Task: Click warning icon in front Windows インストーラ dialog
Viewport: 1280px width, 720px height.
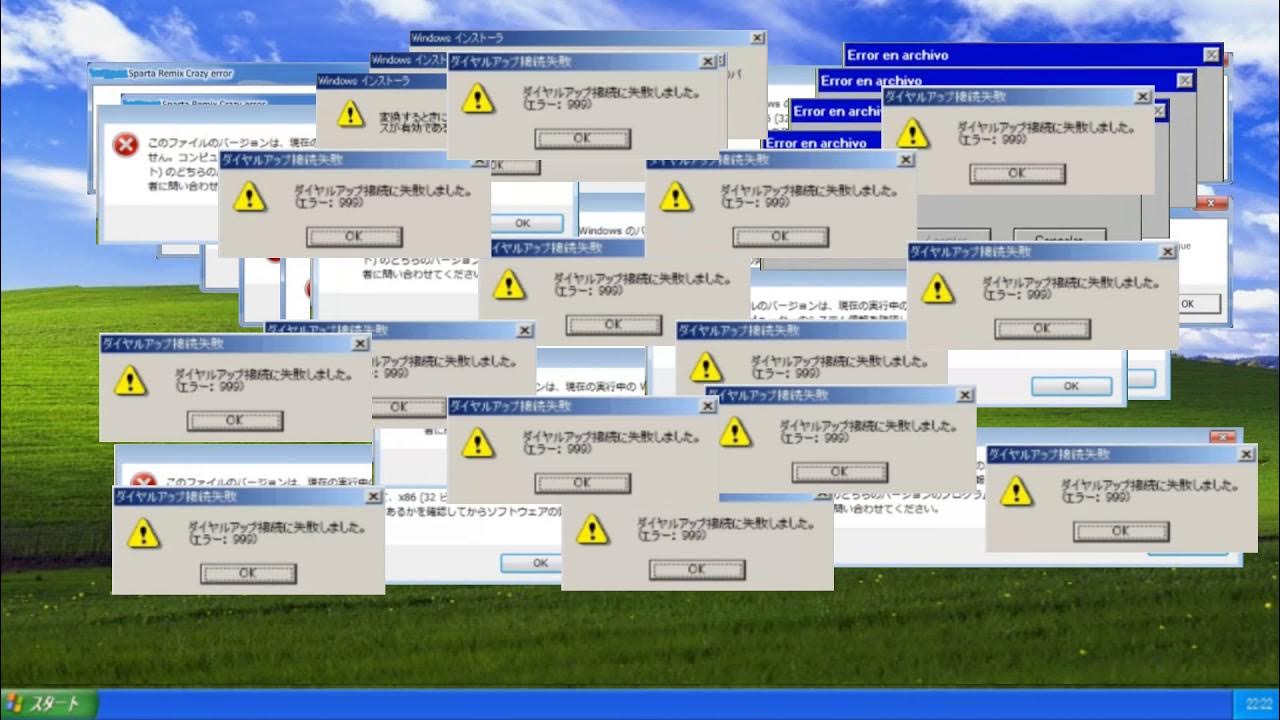Action: (x=350, y=113)
